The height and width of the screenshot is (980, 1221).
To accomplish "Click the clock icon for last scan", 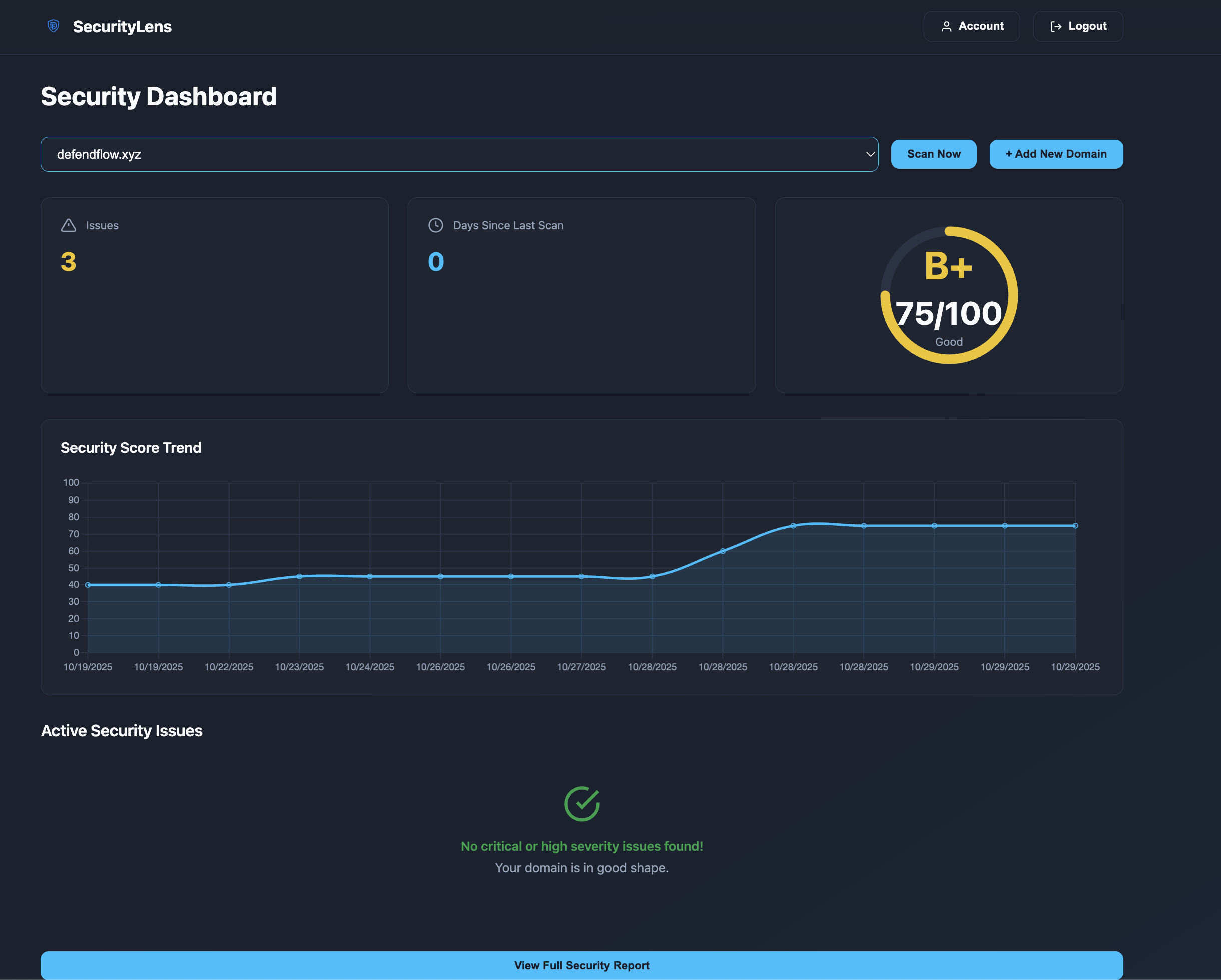I will (x=435, y=225).
